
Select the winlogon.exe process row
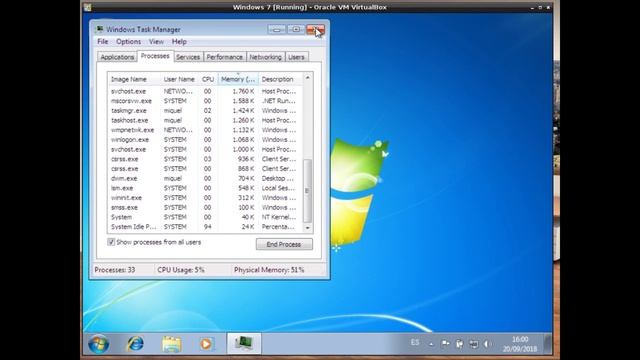point(205,140)
